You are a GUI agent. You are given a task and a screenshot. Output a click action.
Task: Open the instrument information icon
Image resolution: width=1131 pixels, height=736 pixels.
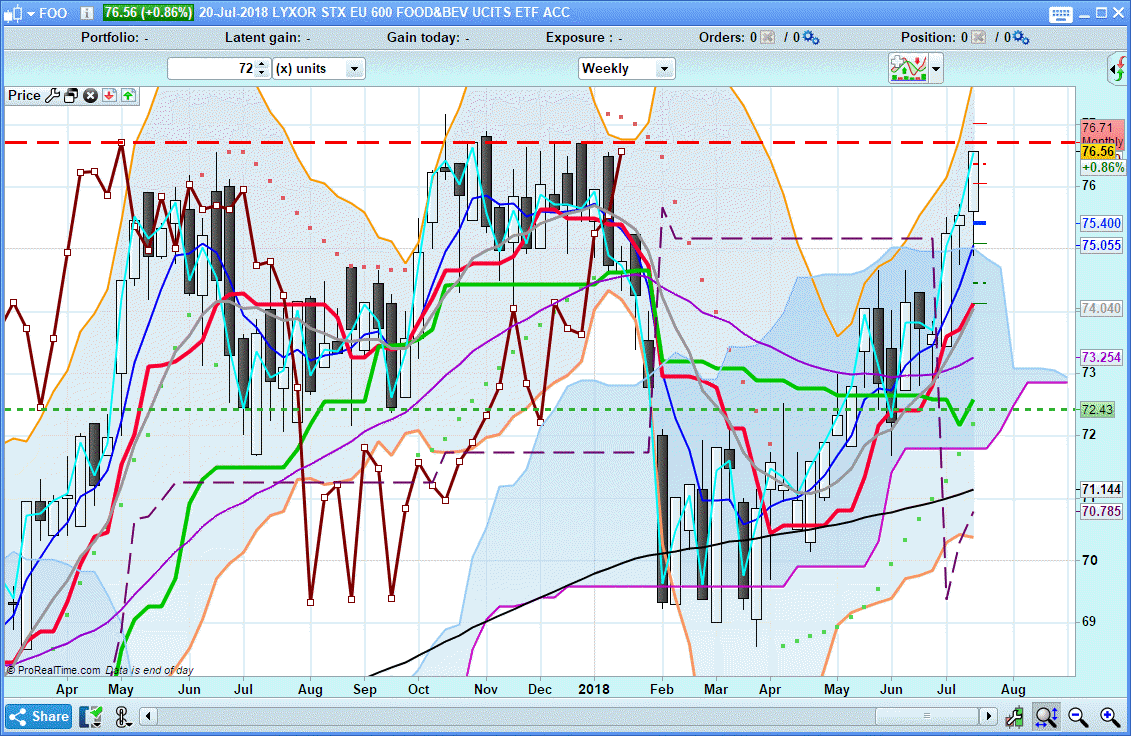[x=86, y=13]
